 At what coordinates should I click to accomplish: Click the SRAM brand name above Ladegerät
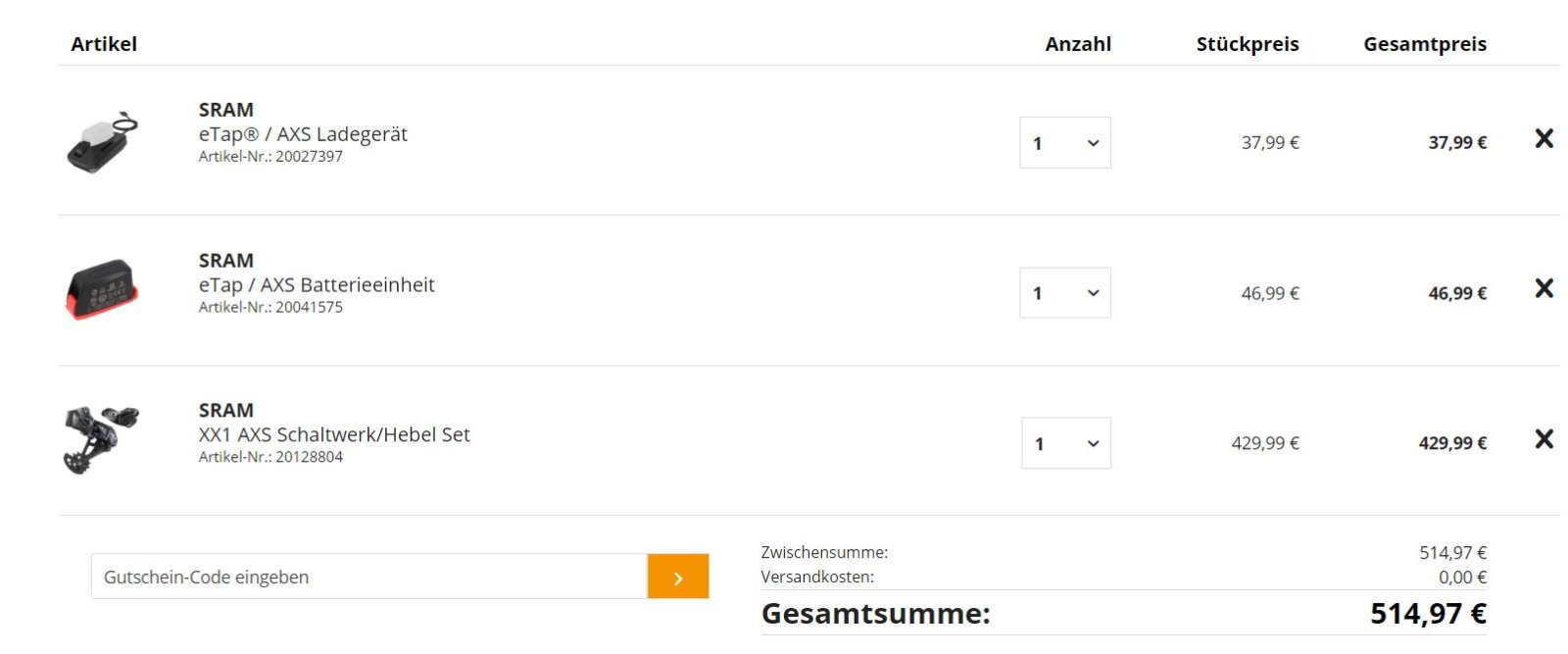tap(226, 110)
